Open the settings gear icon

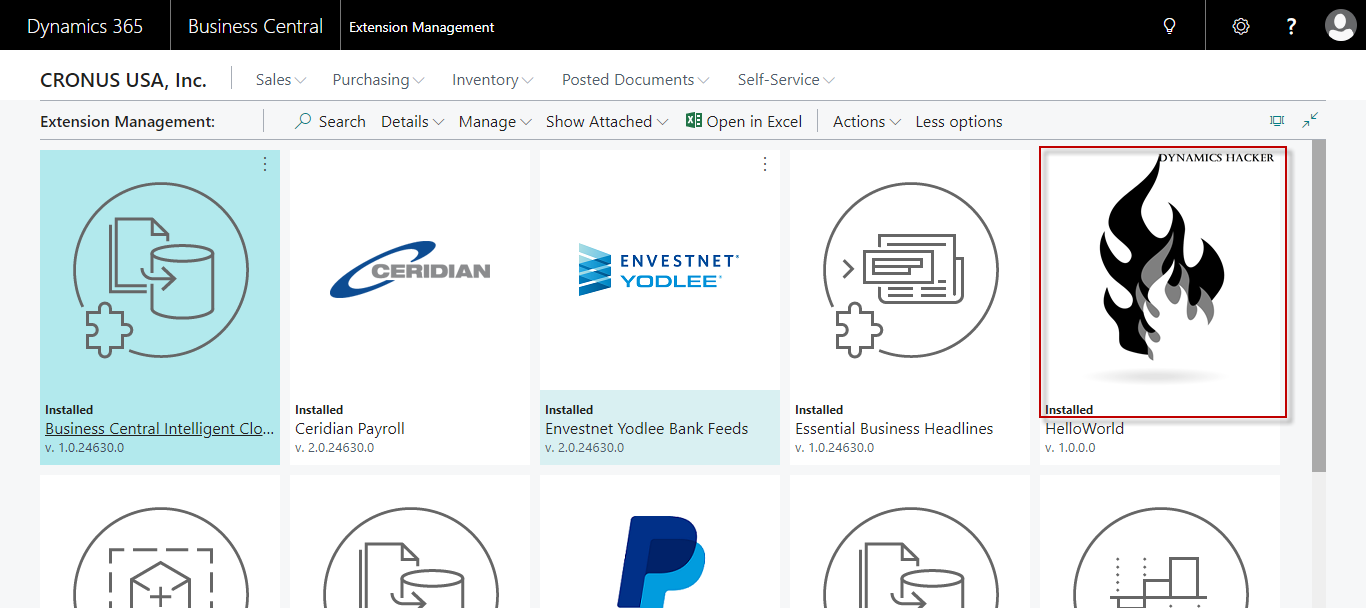(1241, 26)
